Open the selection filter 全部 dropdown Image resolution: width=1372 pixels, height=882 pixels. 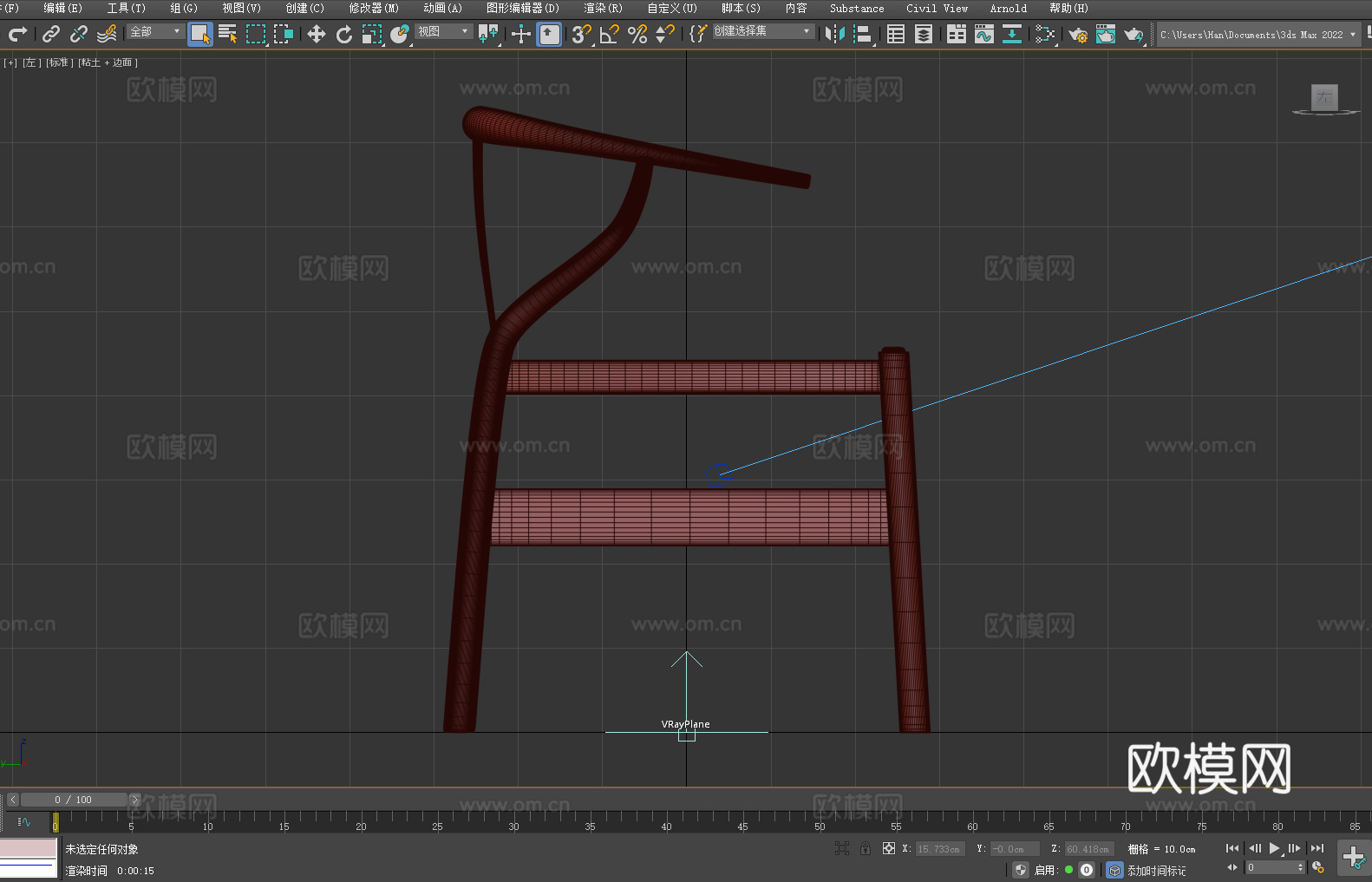click(155, 31)
